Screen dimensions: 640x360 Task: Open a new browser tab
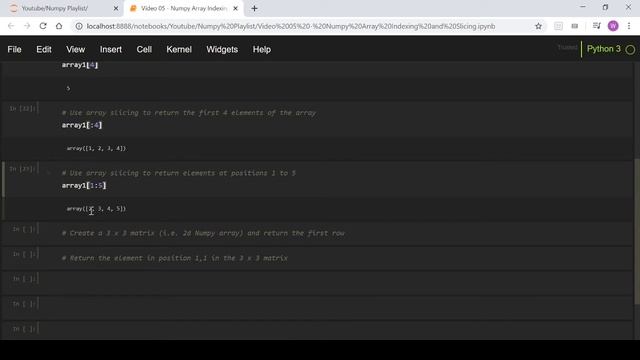(254, 8)
